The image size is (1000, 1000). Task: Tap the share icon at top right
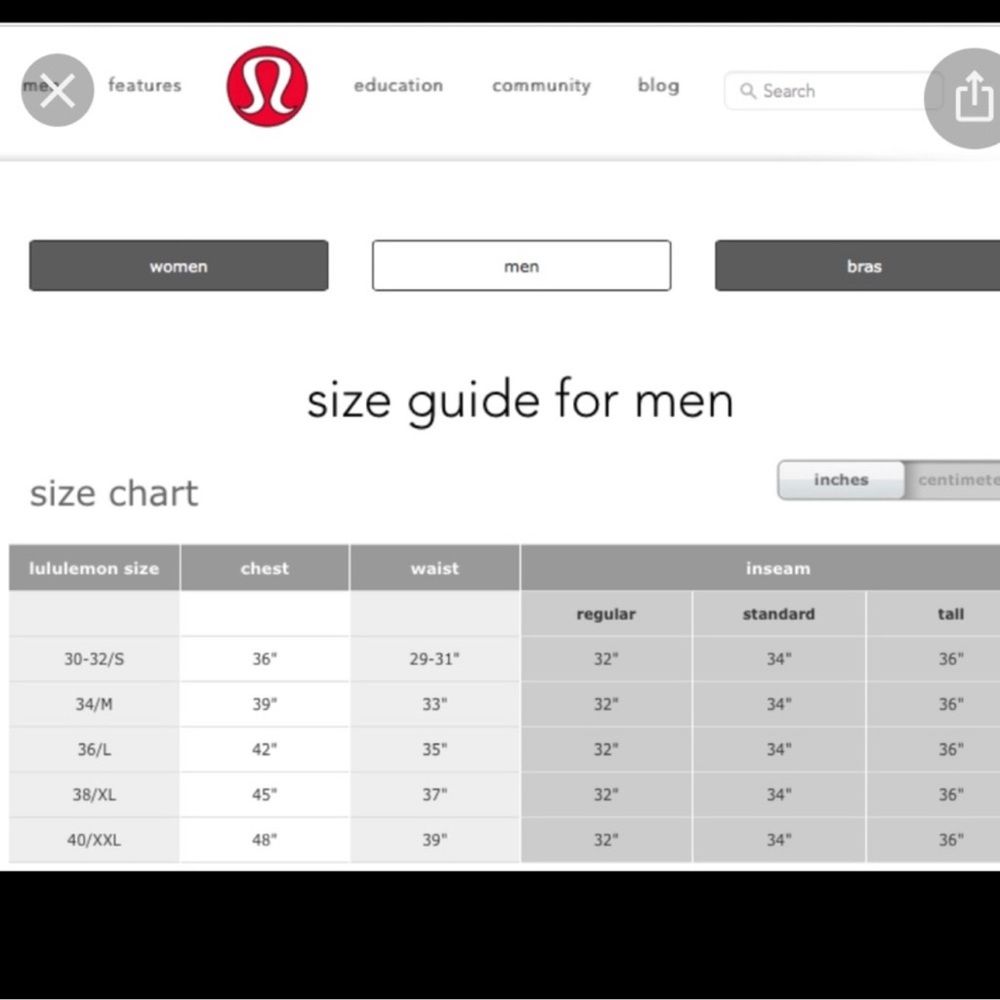pyautogui.click(x=972, y=98)
